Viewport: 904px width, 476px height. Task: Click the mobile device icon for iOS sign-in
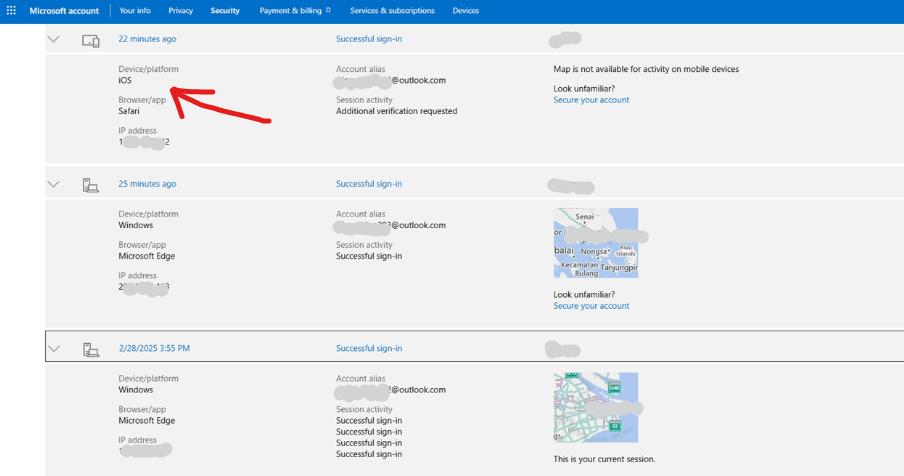pos(91,41)
